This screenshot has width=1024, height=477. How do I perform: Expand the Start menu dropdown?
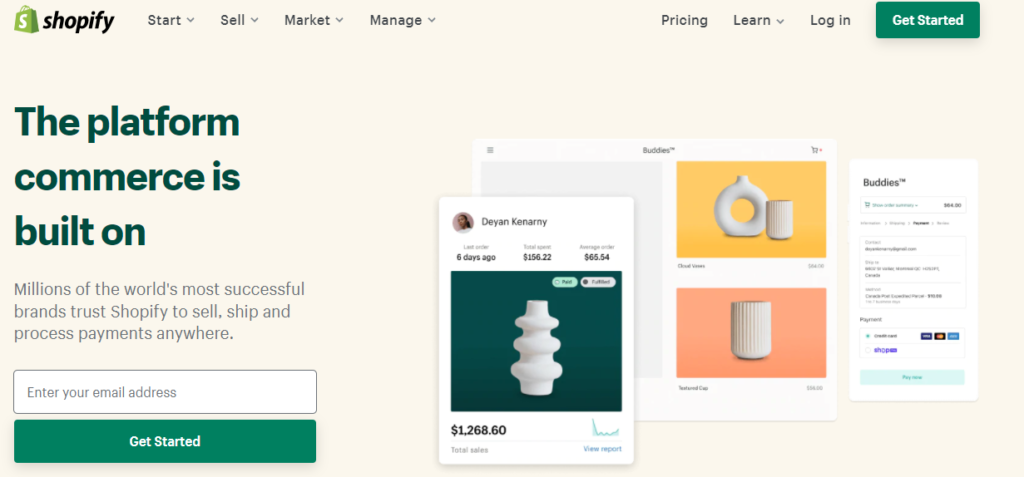point(171,20)
